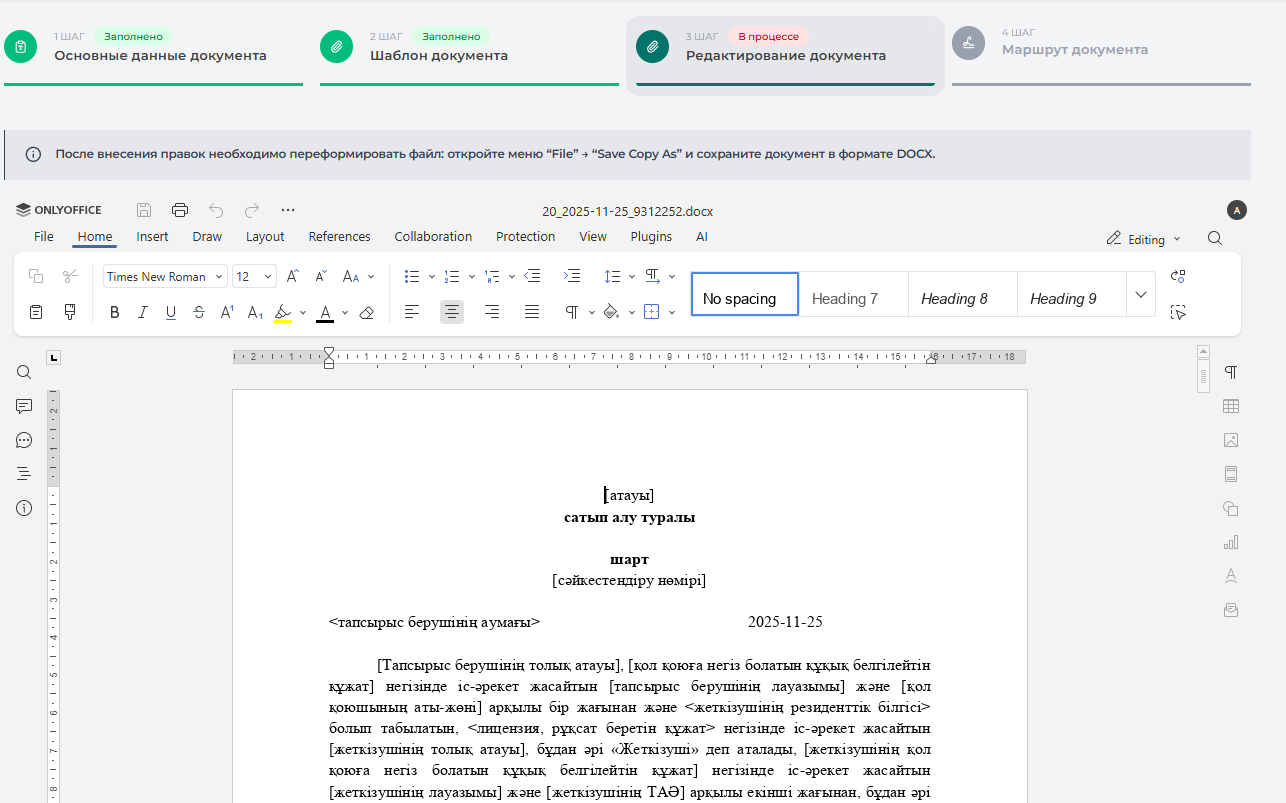Click the Clear formatting eraser icon
The height and width of the screenshot is (803, 1286).
pyautogui.click(x=366, y=312)
